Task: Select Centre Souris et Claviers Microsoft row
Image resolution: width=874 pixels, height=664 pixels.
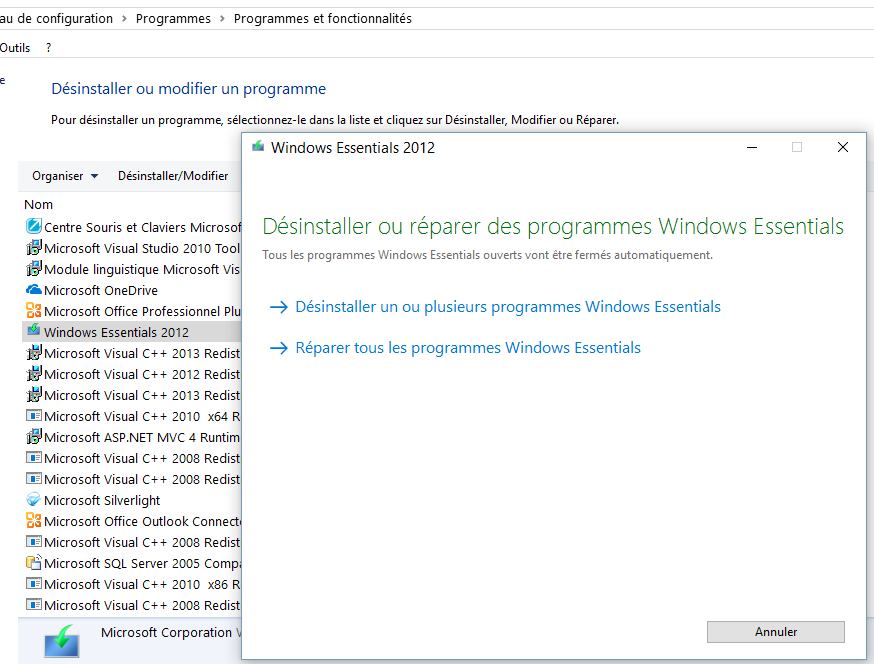Action: (132, 227)
